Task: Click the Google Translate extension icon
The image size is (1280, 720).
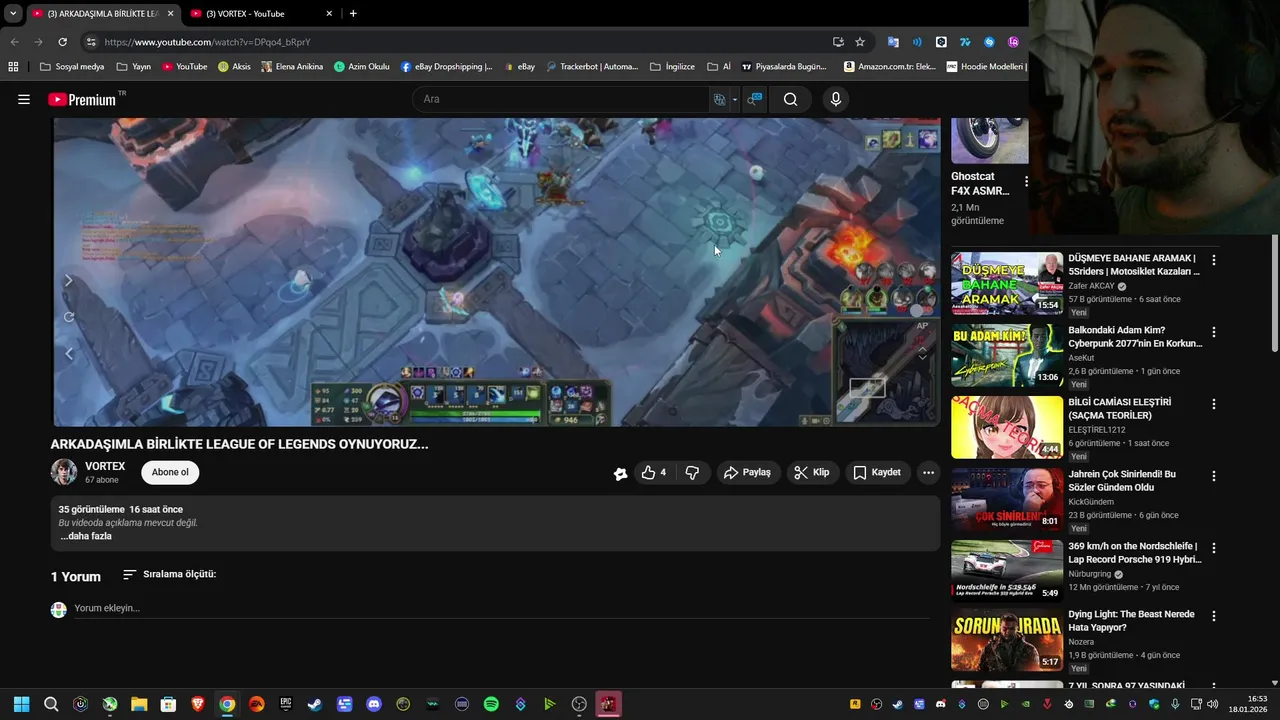Action: (893, 42)
